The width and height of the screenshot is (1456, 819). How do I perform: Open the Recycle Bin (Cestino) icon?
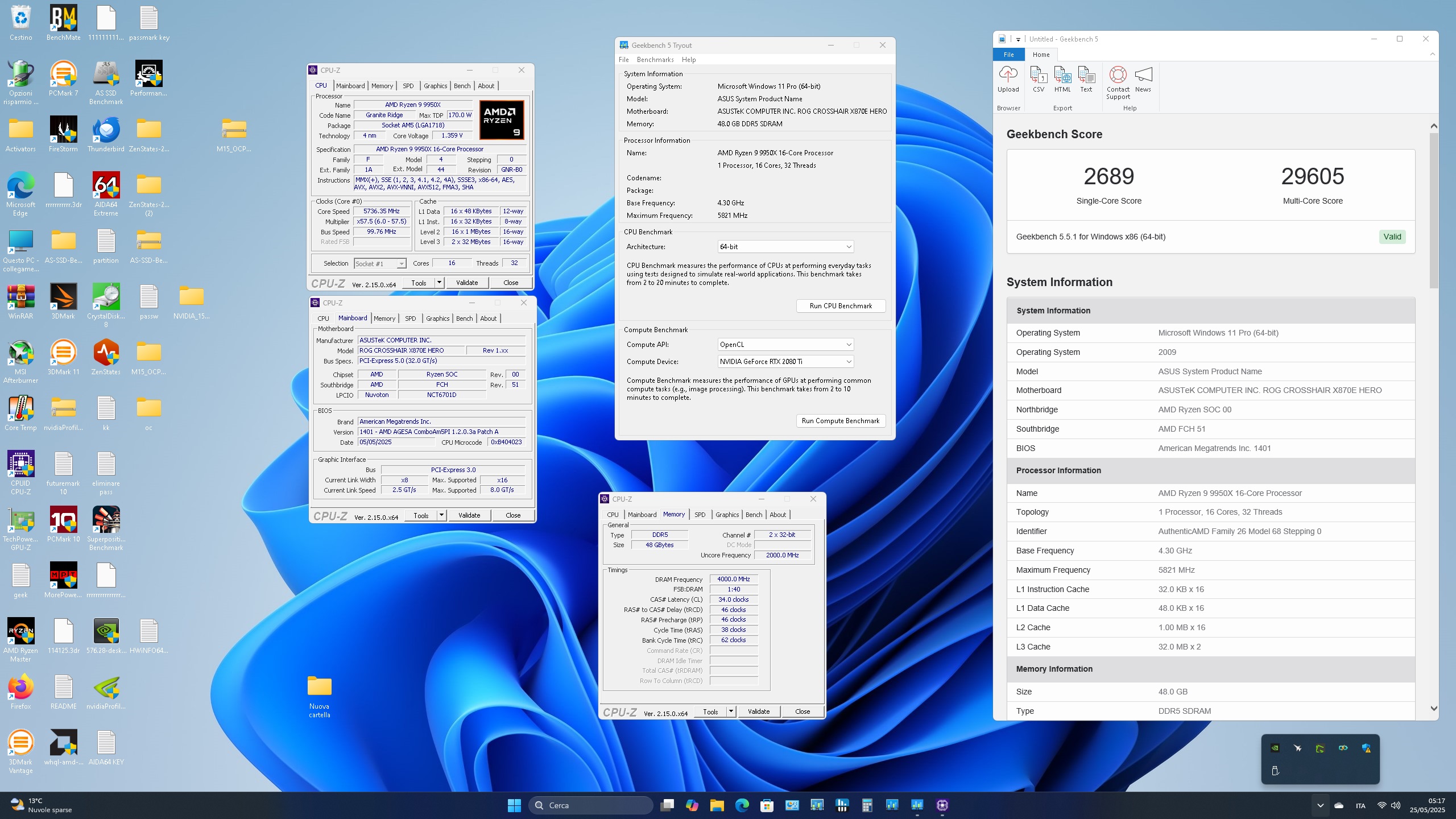pyautogui.click(x=20, y=23)
